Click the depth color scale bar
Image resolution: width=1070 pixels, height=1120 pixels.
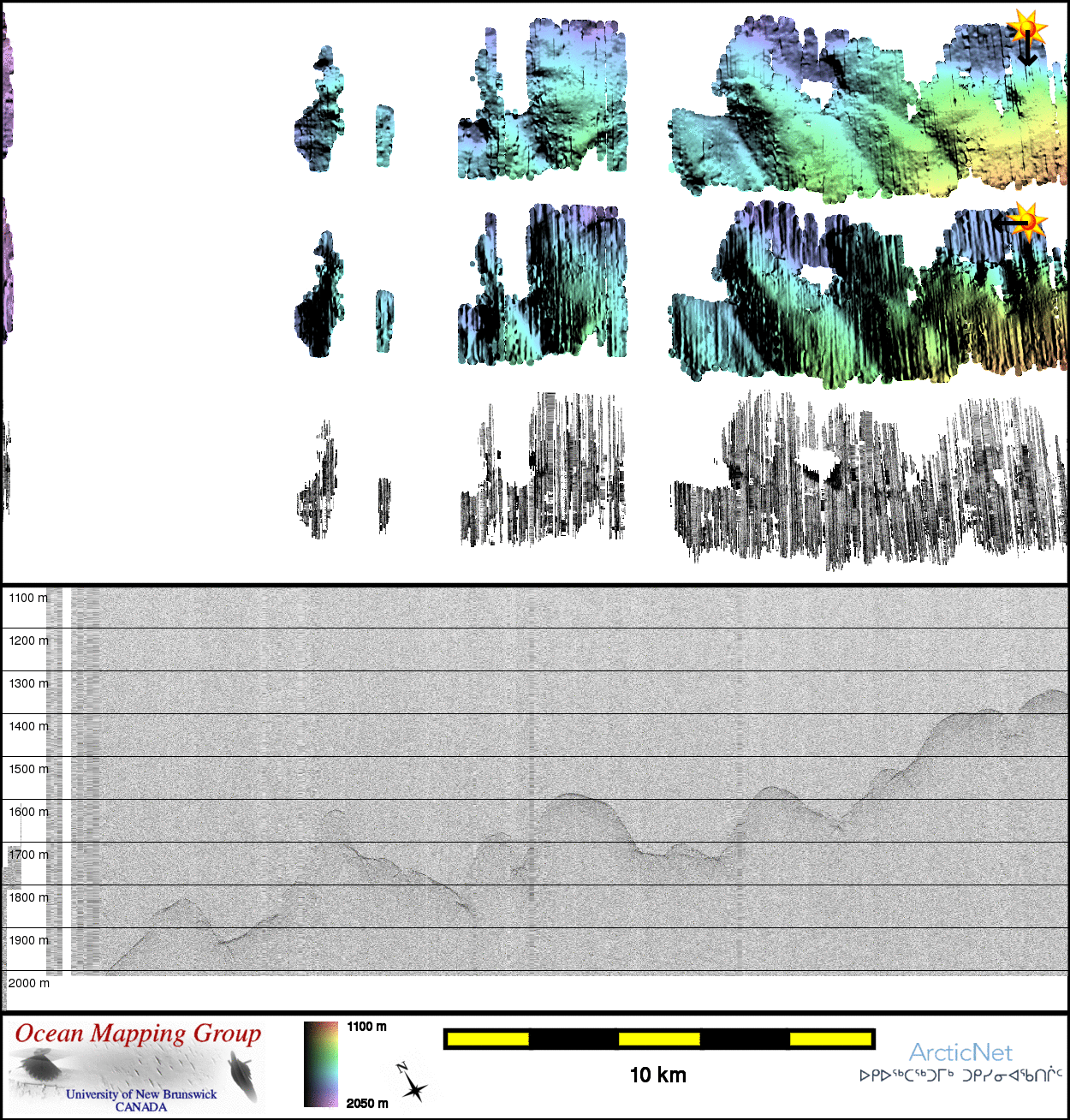321,1063
